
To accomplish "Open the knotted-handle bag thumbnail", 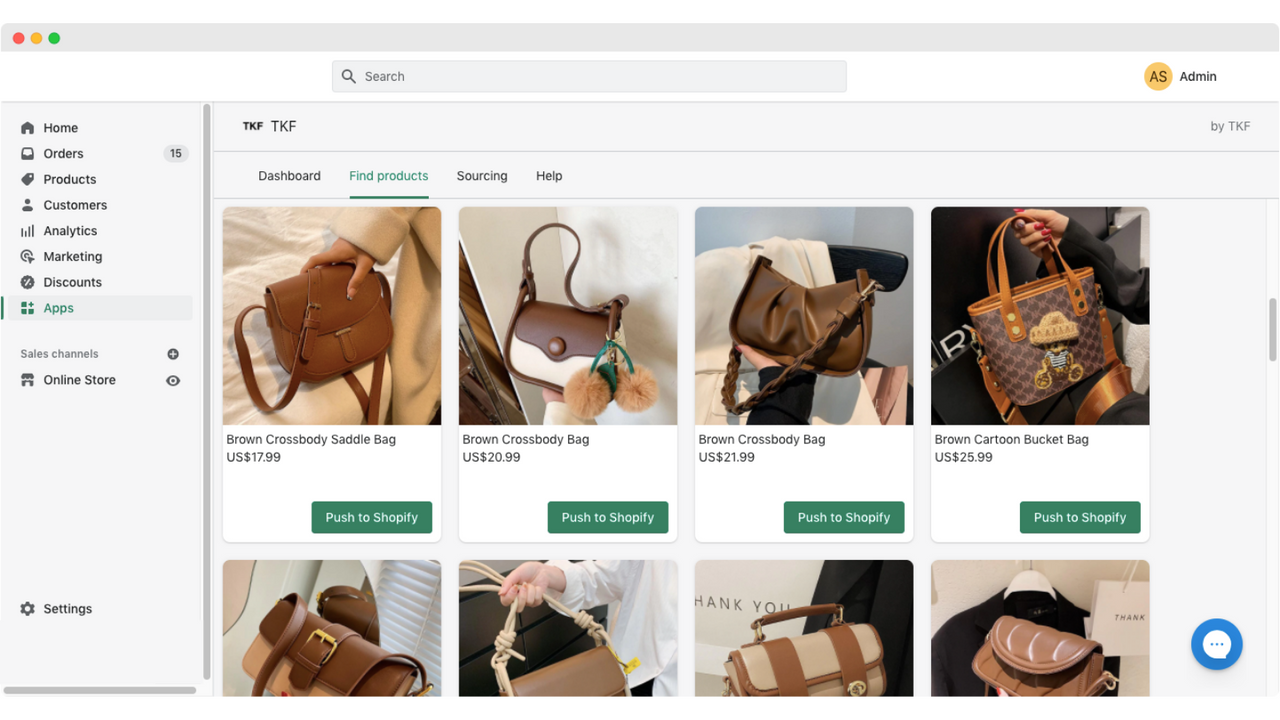I will 568,628.
